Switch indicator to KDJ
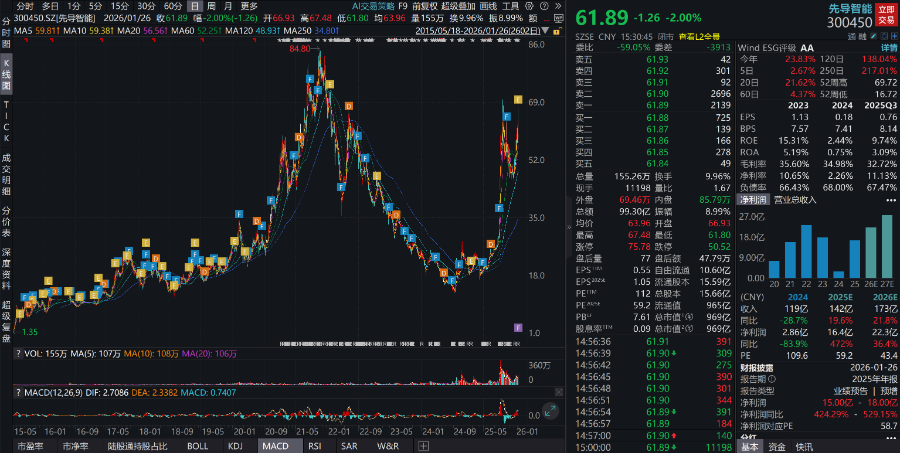Image resolution: width=900 pixels, height=453 pixels. (235, 445)
